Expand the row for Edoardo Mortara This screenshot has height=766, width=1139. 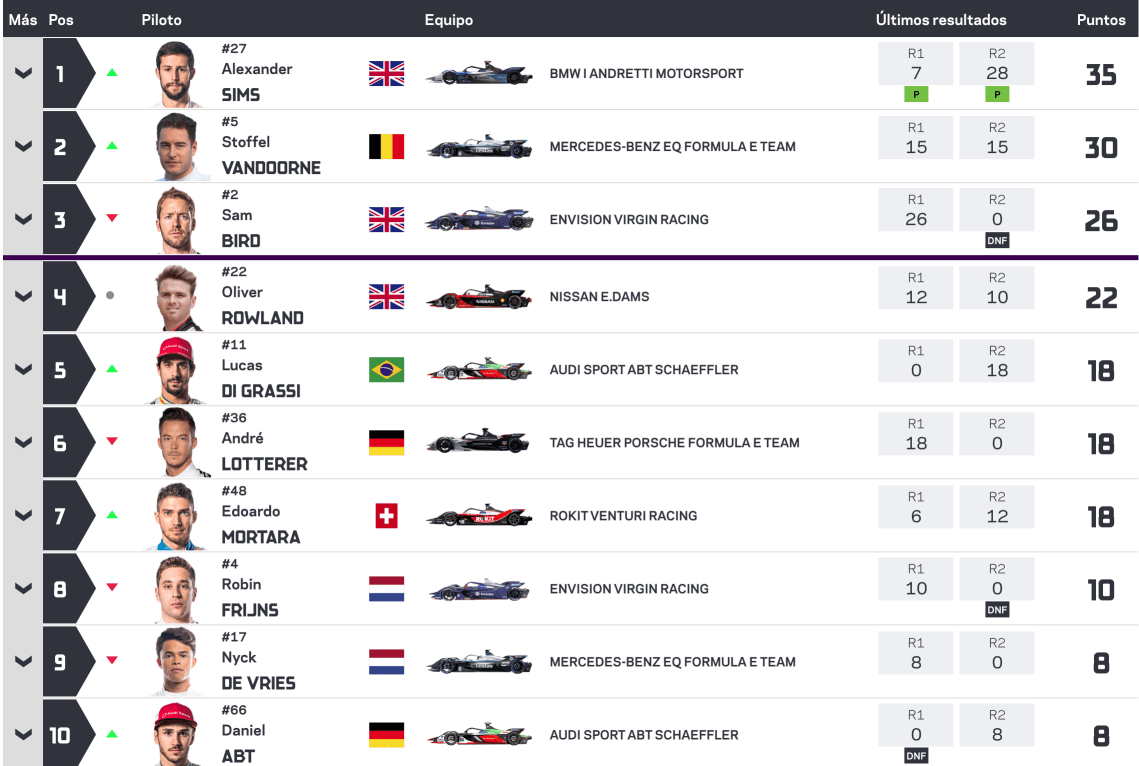[23, 516]
